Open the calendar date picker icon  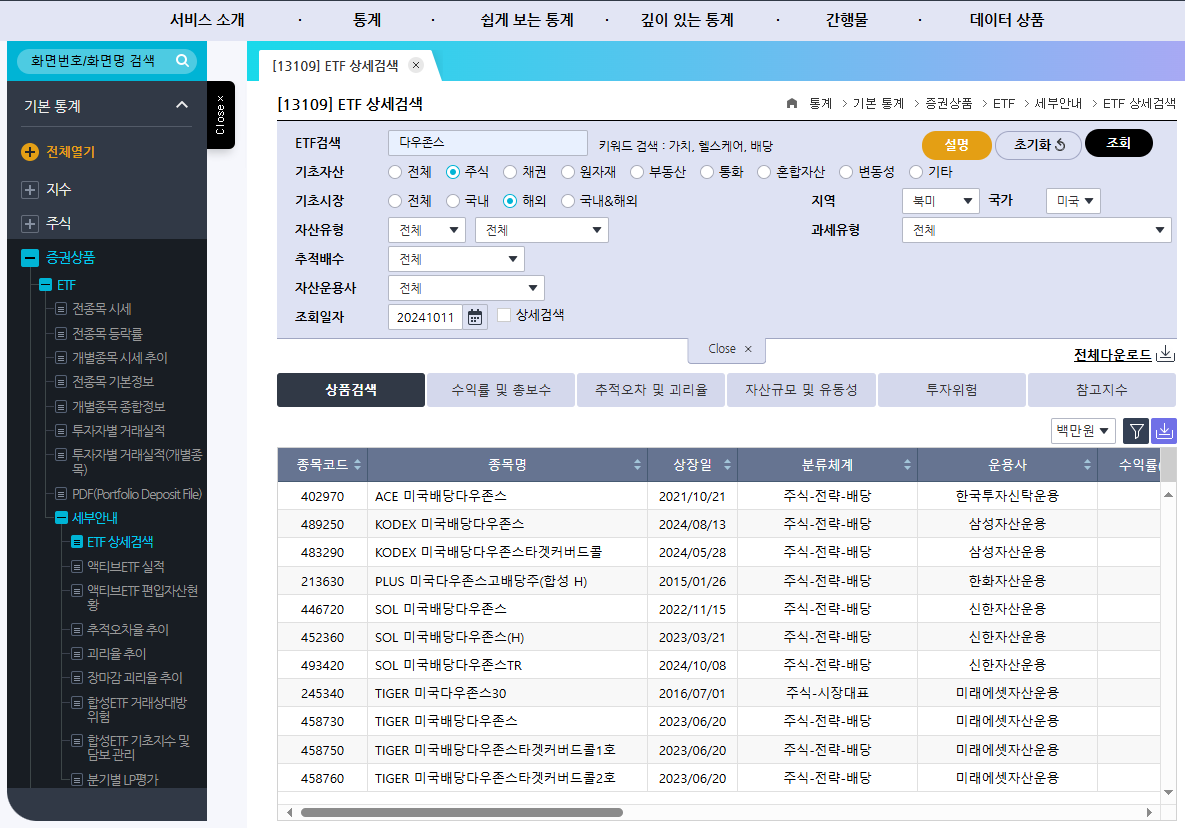tap(475, 317)
